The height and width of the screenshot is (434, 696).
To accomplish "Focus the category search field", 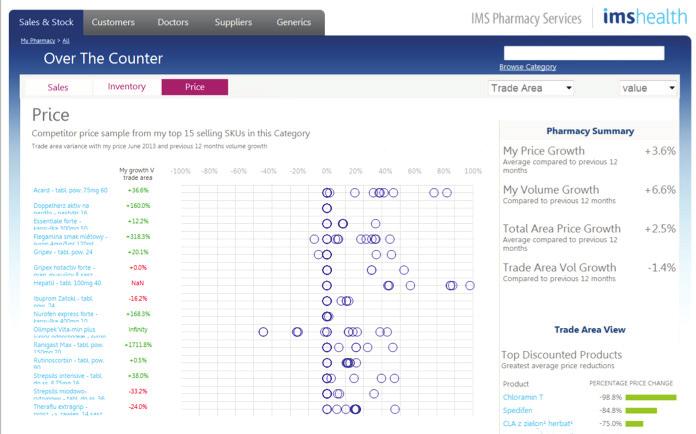I will click(x=584, y=53).
